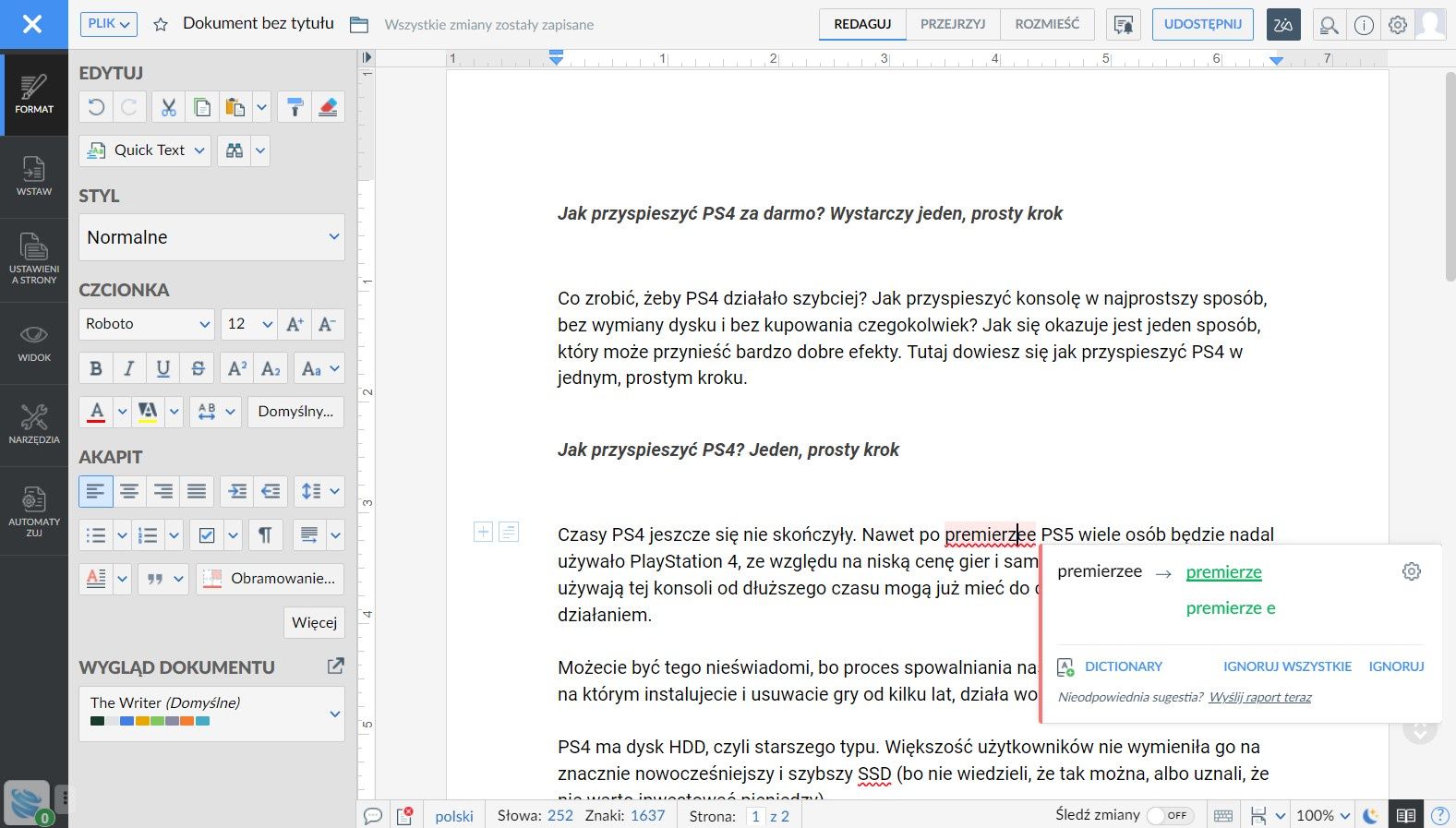Star the document as favorite

[161, 25]
